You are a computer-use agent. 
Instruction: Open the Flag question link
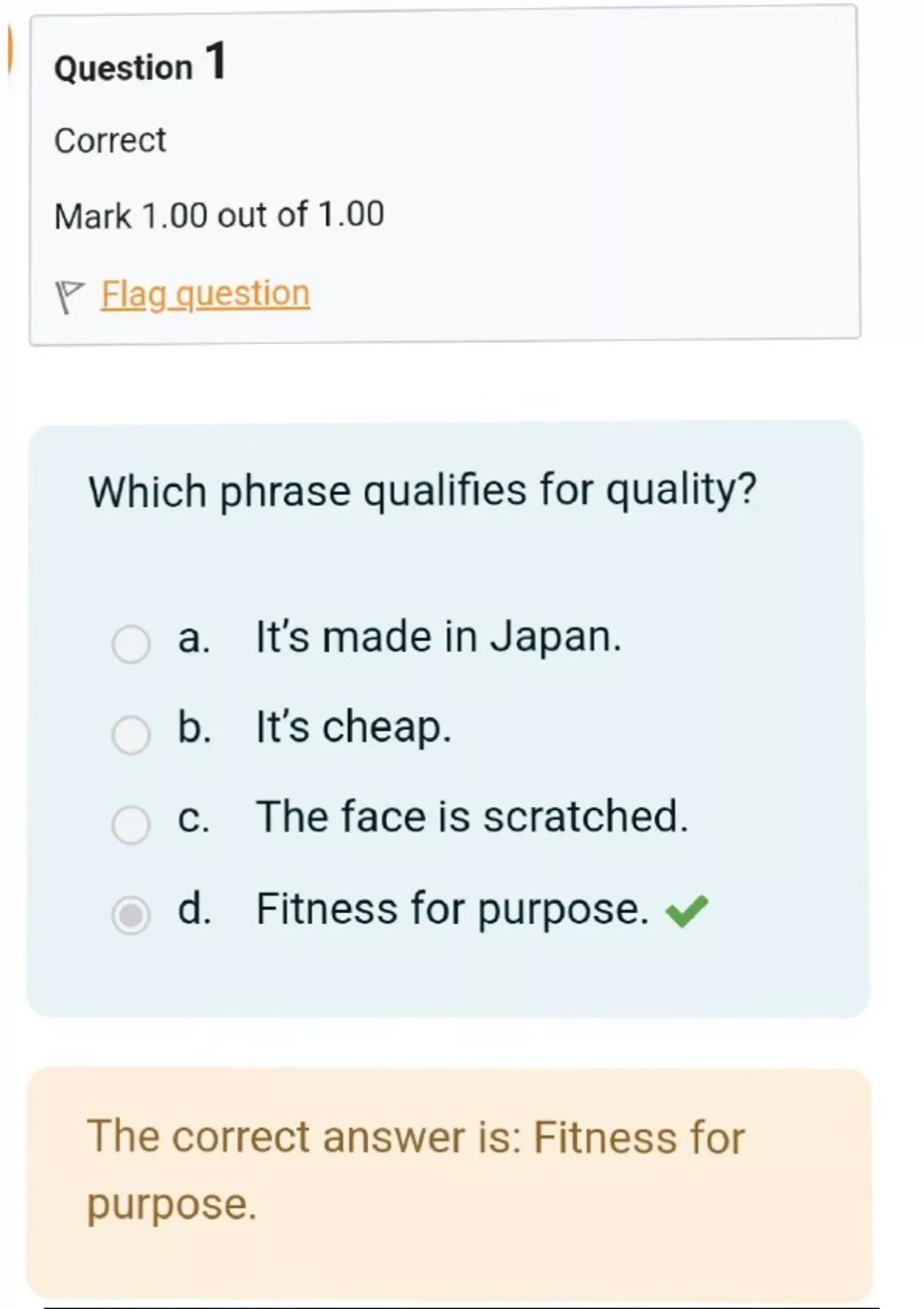click(x=205, y=294)
